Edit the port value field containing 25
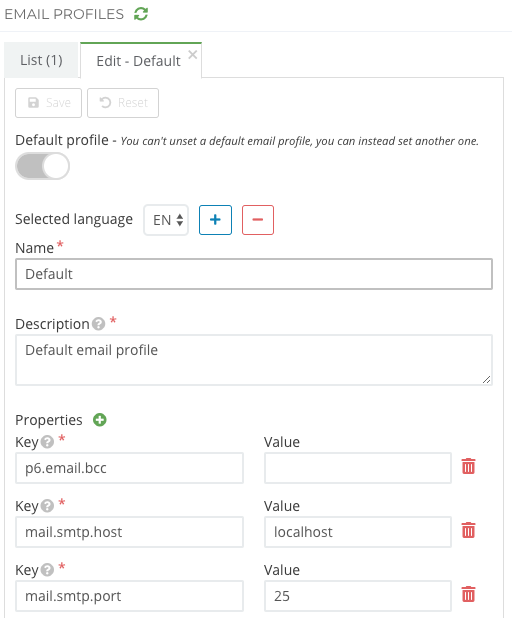This screenshot has height=618, width=512. (x=358, y=596)
